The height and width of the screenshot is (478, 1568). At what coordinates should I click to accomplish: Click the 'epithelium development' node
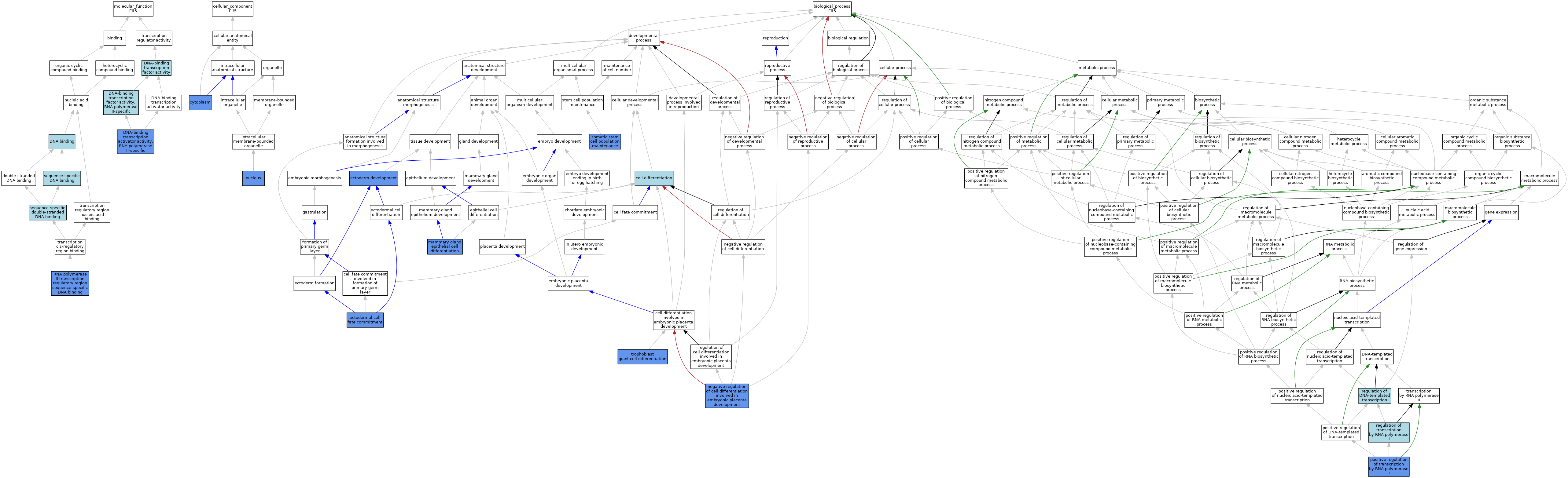pos(431,178)
